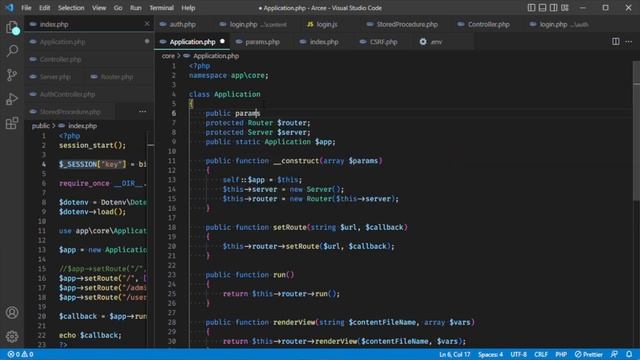640x360 pixels.
Task: Click the Split Editor Right icon
Action: [x=616, y=42]
